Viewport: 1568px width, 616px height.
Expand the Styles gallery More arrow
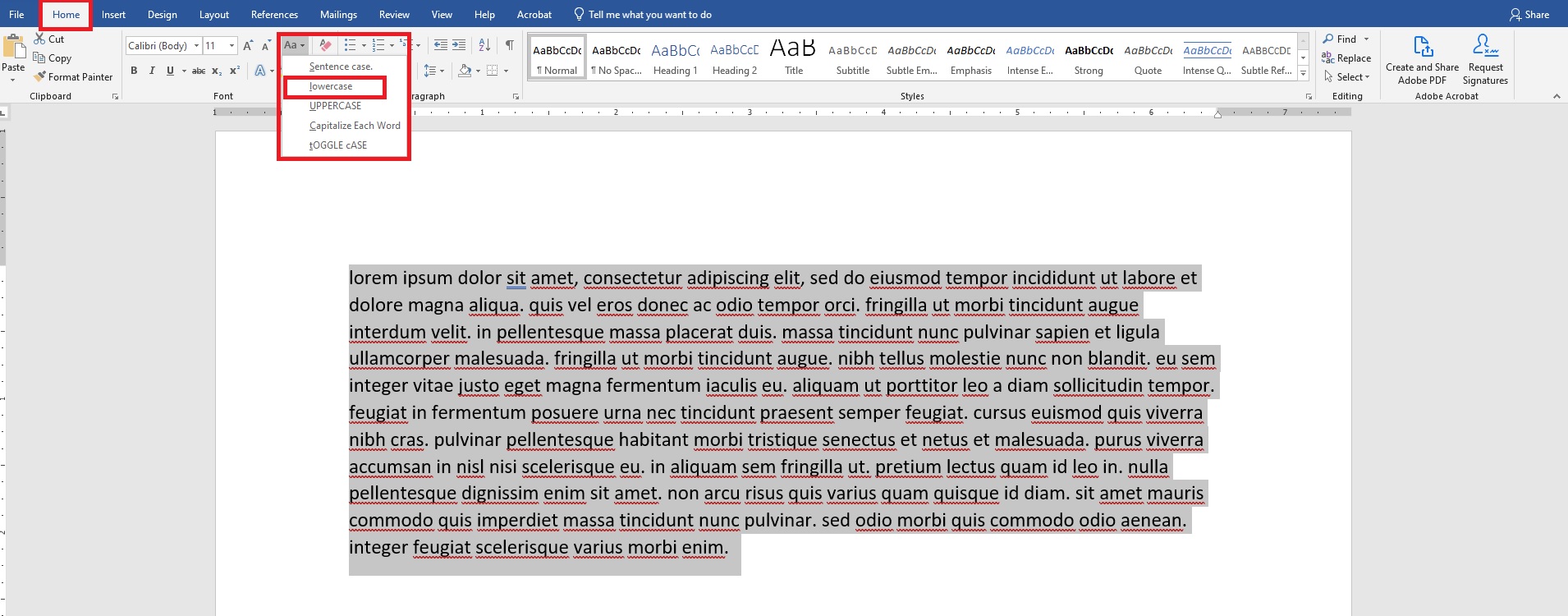click(x=1303, y=73)
